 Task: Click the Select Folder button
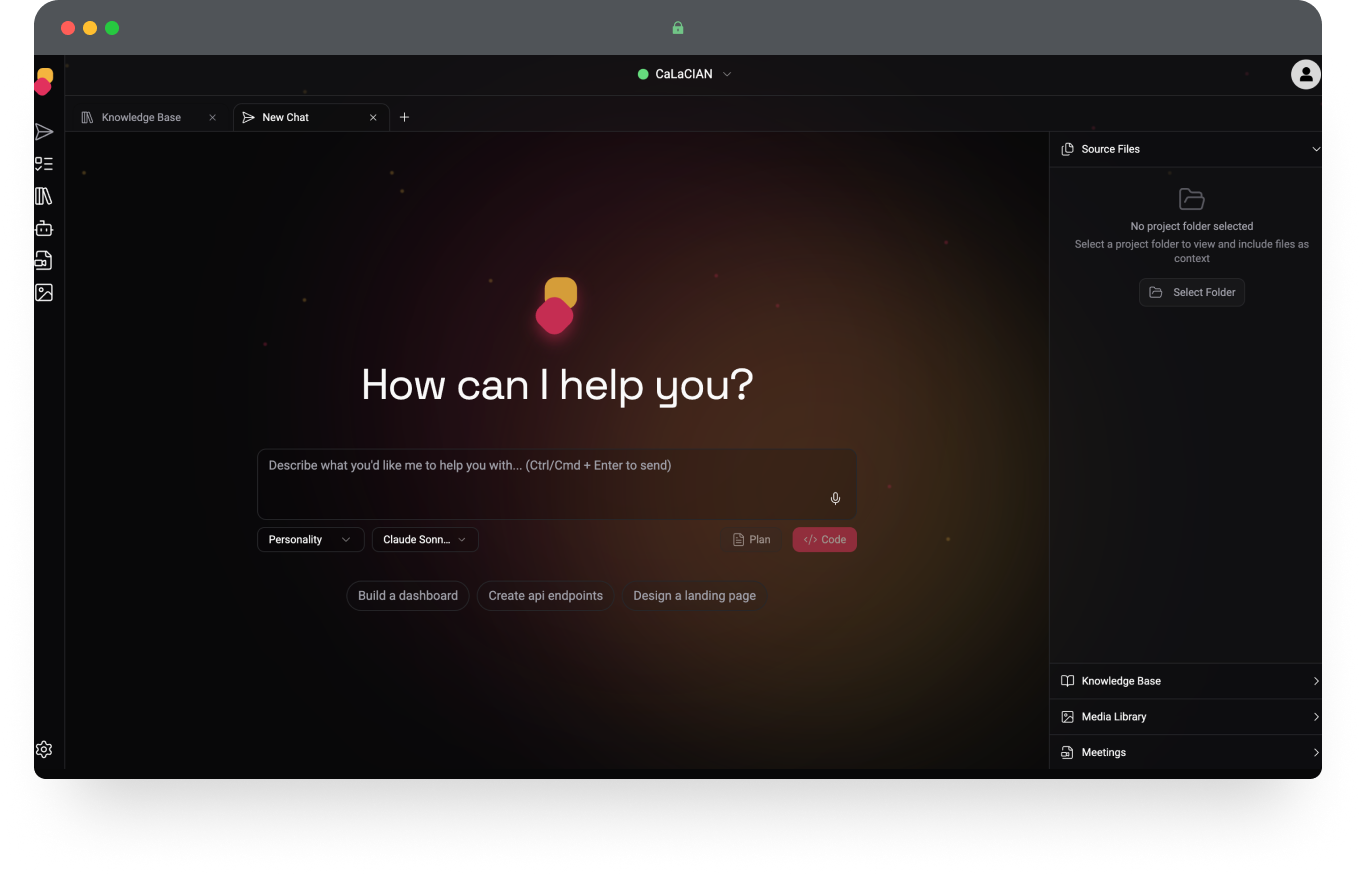[1192, 292]
